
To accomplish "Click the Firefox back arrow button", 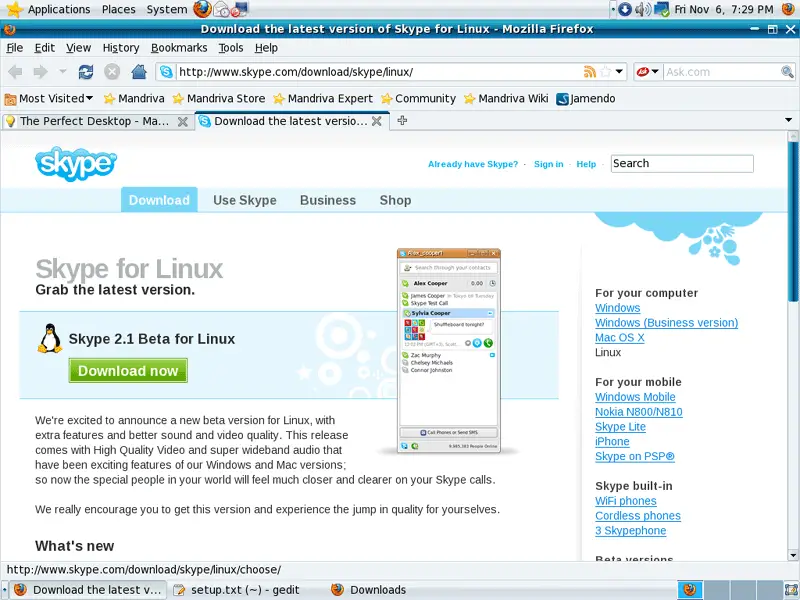I will pos(16,72).
